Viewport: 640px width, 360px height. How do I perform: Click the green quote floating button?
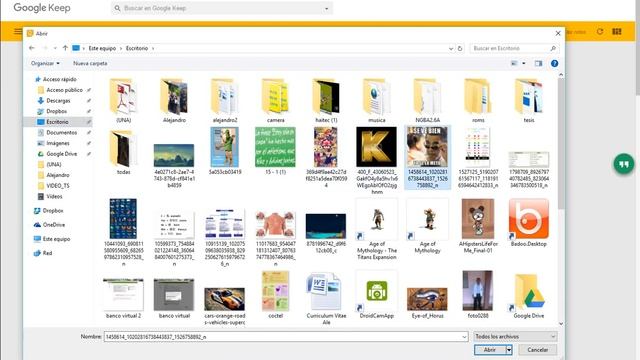point(624,164)
